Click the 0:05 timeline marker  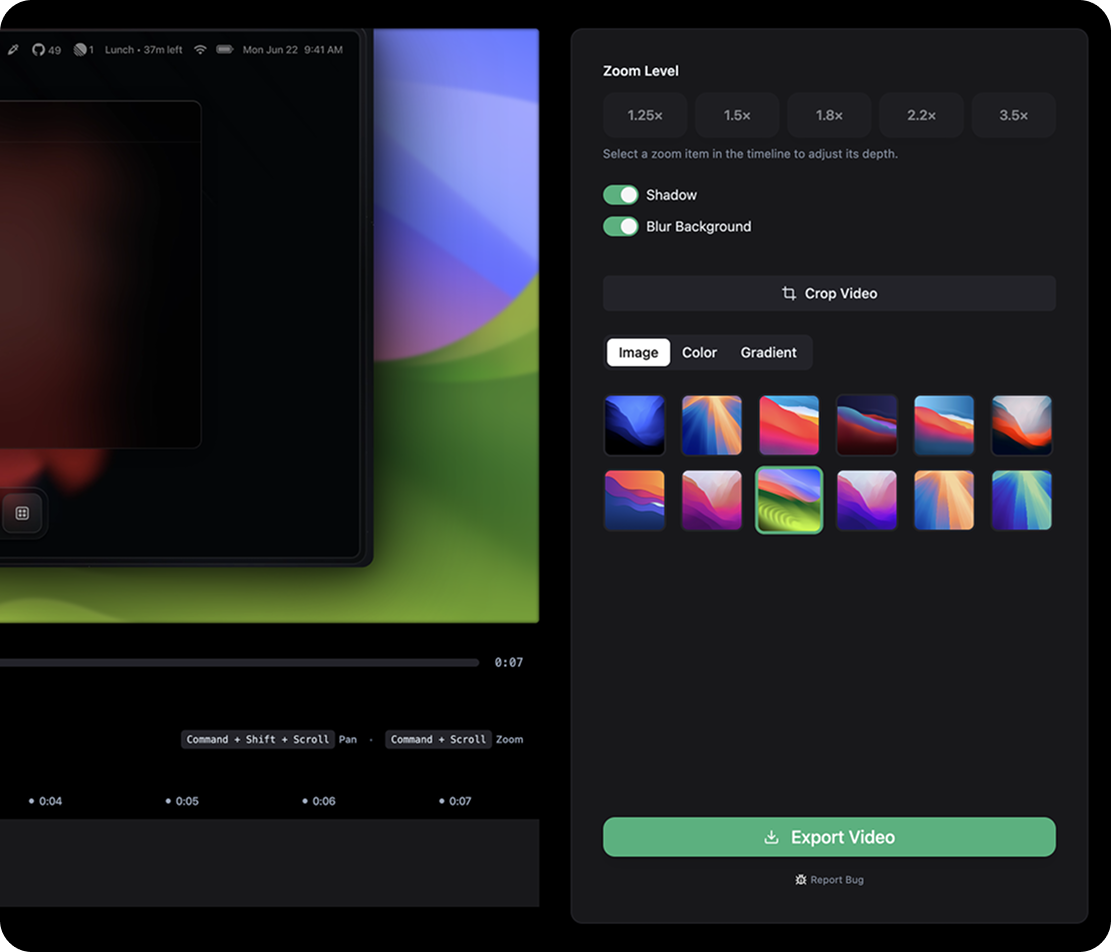pyautogui.click(x=182, y=801)
